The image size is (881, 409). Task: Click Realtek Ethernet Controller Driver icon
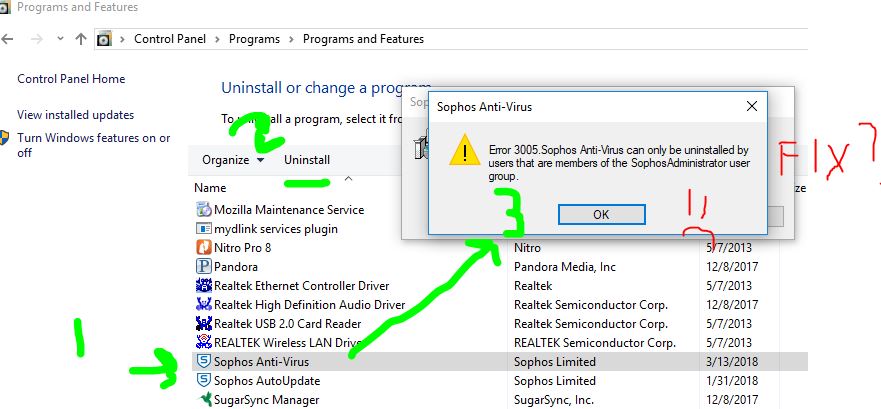(x=203, y=285)
